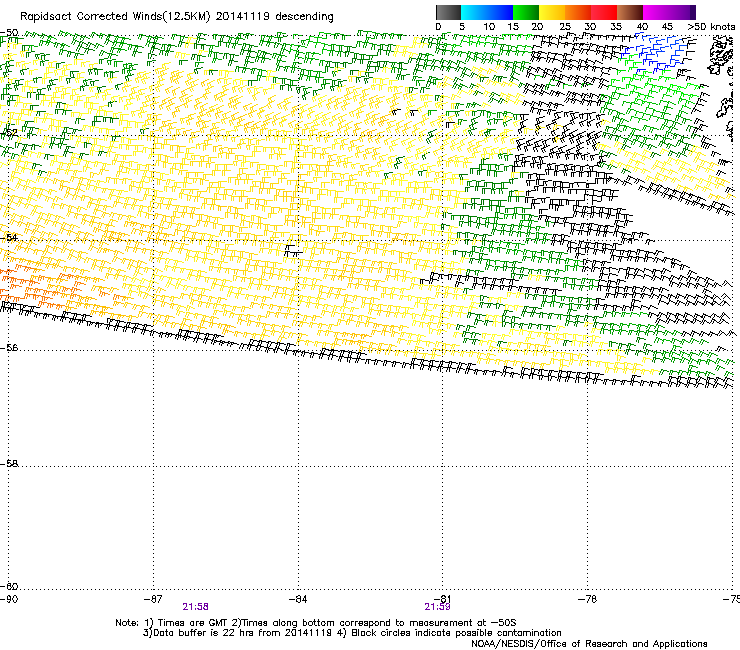This screenshot has width=740, height=650.
Task: Select the -60 latitude axis label
Action: pyautogui.click(x=9, y=587)
